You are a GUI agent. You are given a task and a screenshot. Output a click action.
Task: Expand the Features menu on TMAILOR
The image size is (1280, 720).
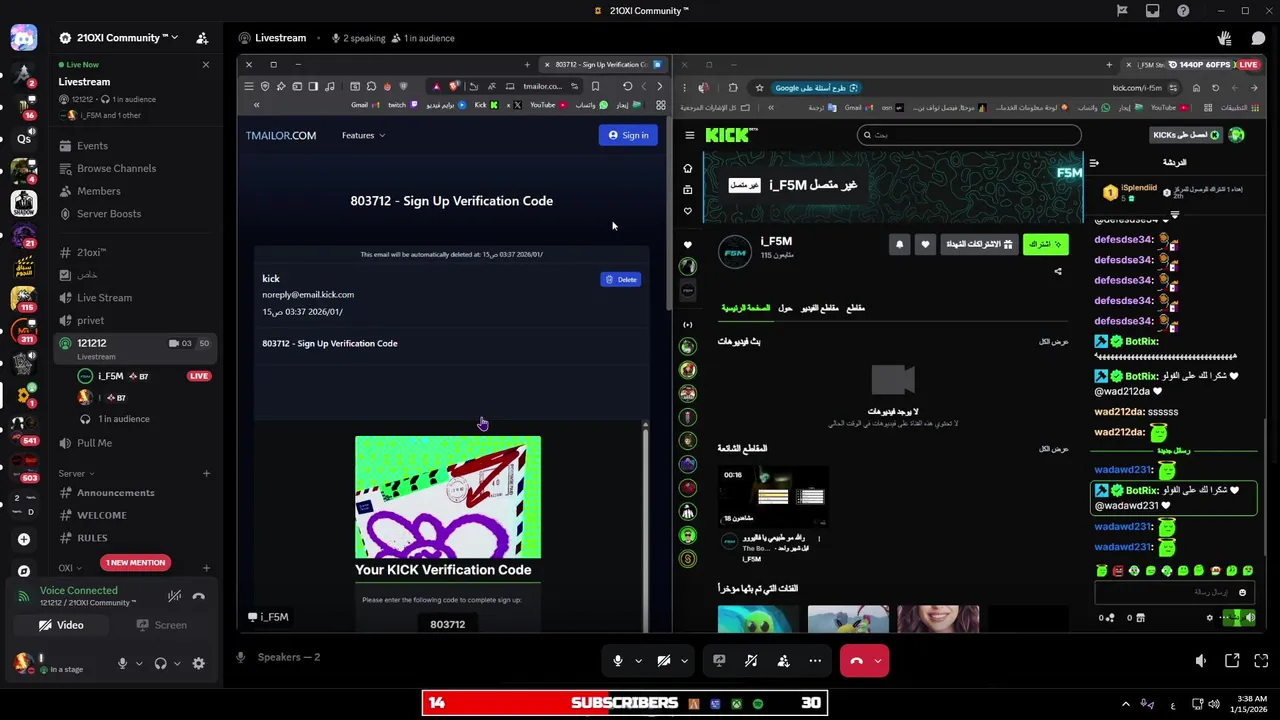coord(363,135)
